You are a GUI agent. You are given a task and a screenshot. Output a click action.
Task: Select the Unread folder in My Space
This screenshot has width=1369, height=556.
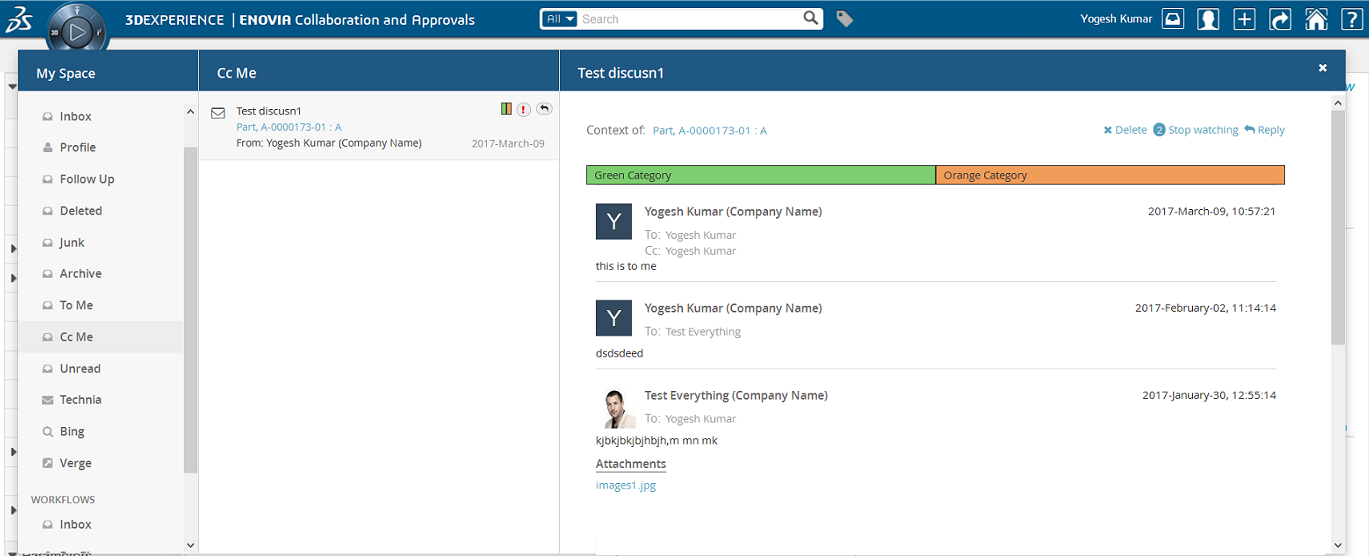[80, 369]
